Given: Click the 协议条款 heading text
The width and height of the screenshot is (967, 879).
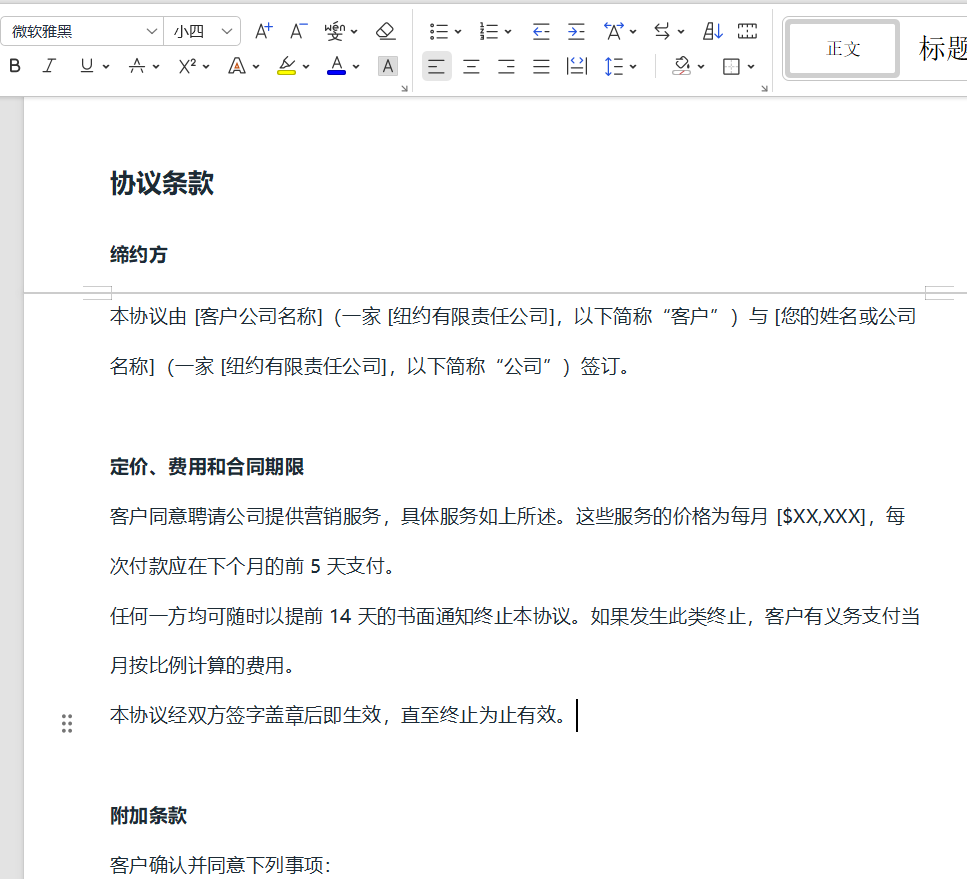Looking at the screenshot, I should click(x=162, y=183).
